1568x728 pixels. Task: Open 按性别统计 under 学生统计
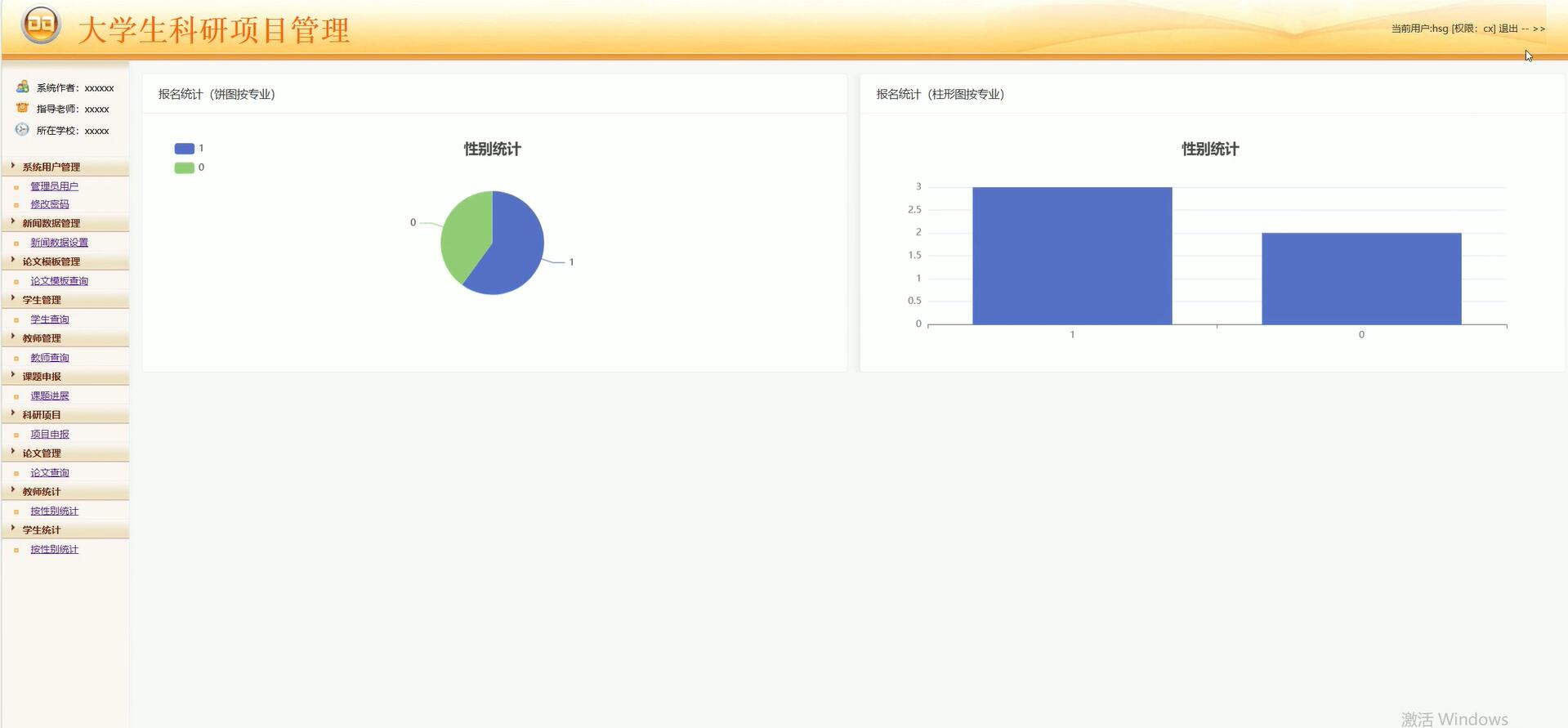click(54, 550)
